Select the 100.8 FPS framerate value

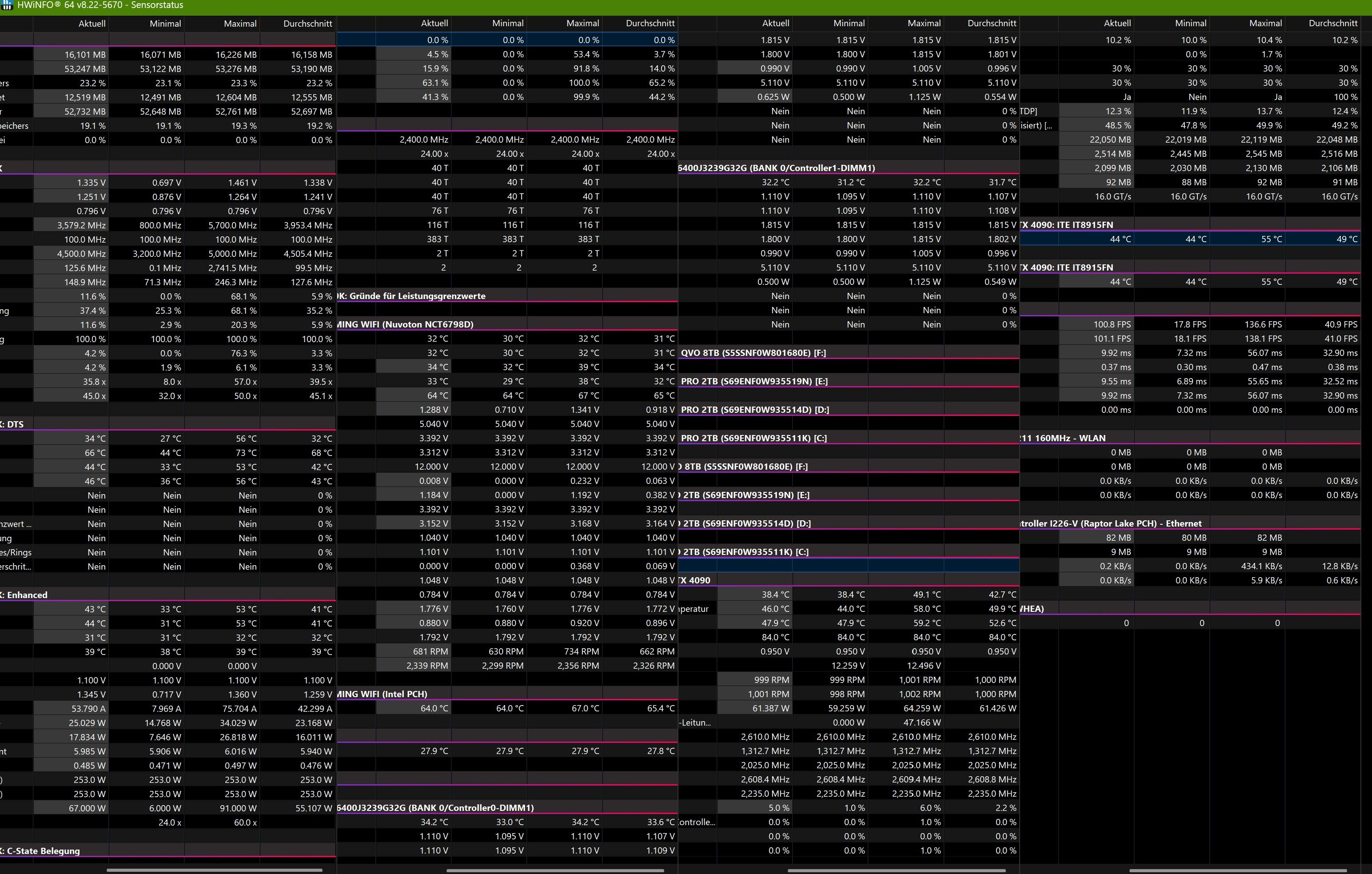point(1112,324)
